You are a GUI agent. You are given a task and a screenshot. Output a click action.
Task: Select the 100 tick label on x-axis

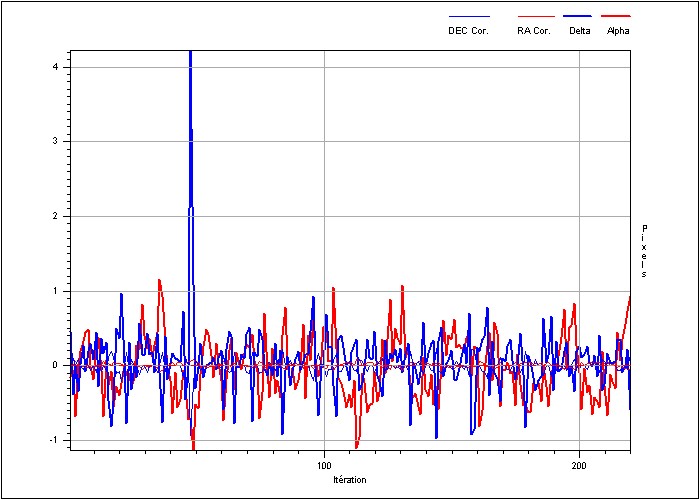[x=324, y=467]
